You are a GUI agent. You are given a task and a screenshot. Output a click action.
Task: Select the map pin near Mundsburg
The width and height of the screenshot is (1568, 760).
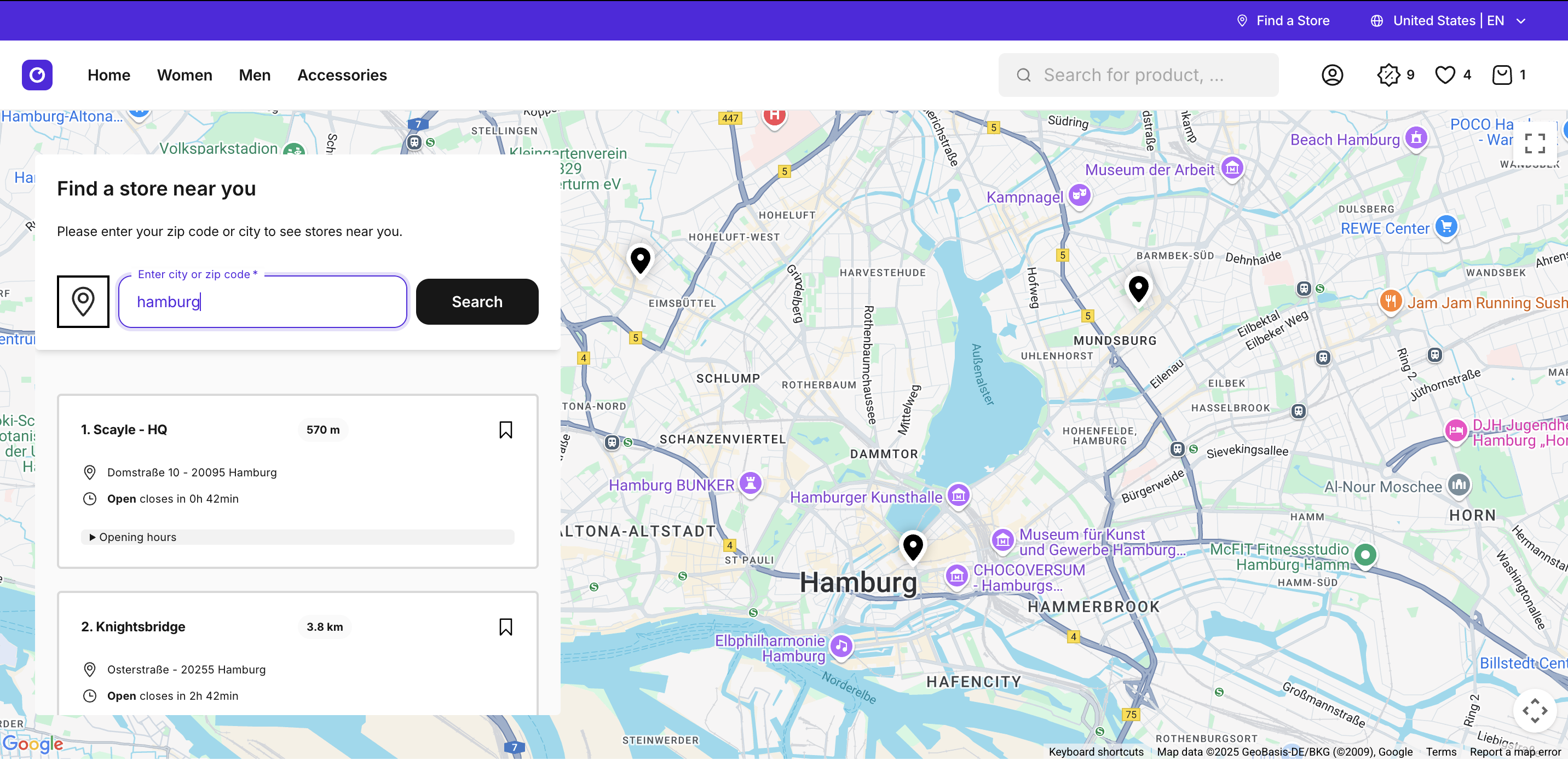tap(1138, 287)
